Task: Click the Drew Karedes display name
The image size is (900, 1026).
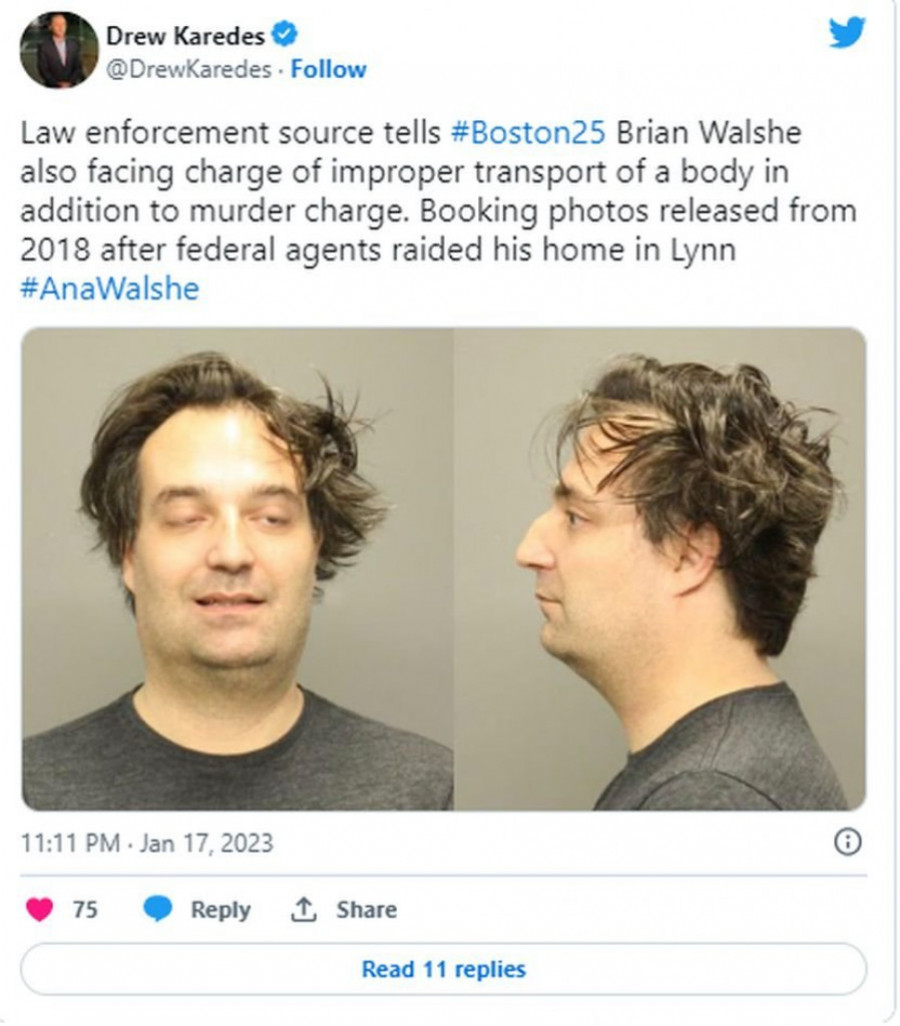Action: (x=185, y=35)
